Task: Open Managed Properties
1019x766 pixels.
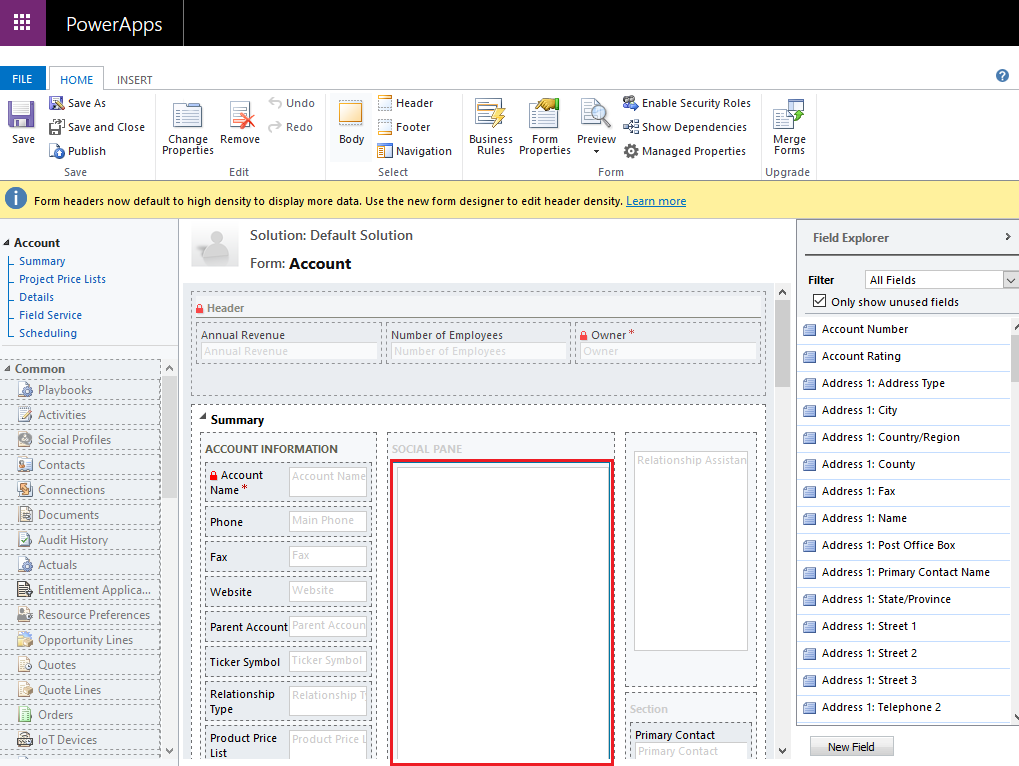Action: (x=684, y=151)
